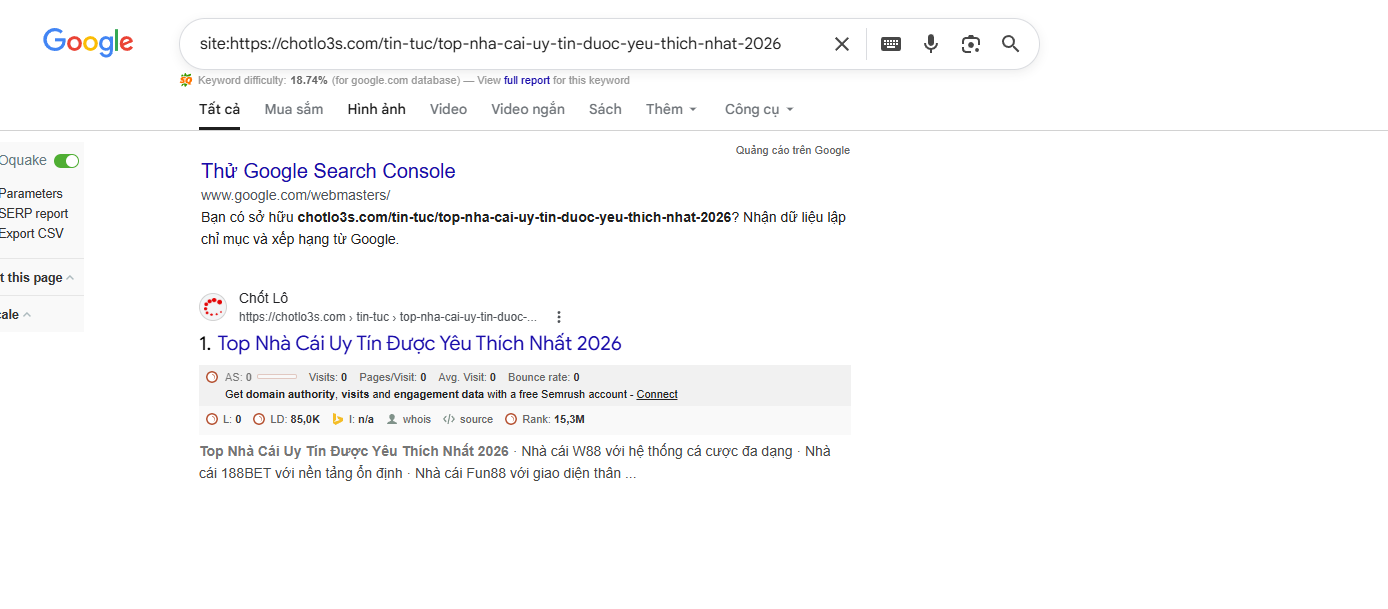This screenshot has width=1388, height=609.
Task: Click the Semrush Connect link
Action: pyautogui.click(x=657, y=394)
